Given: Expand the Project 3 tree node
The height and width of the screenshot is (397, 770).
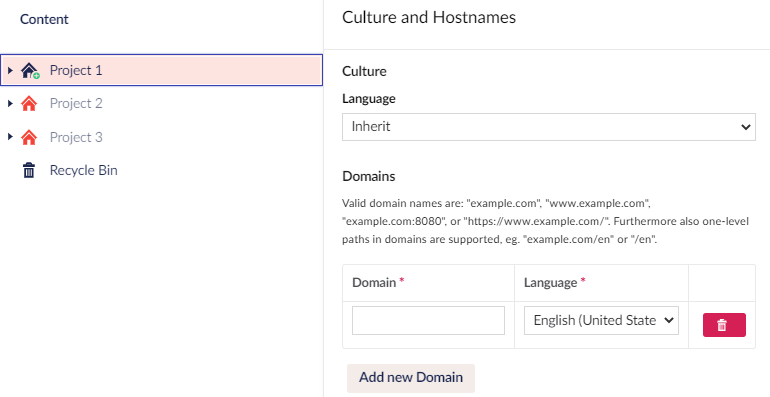Looking at the screenshot, I should [10, 137].
